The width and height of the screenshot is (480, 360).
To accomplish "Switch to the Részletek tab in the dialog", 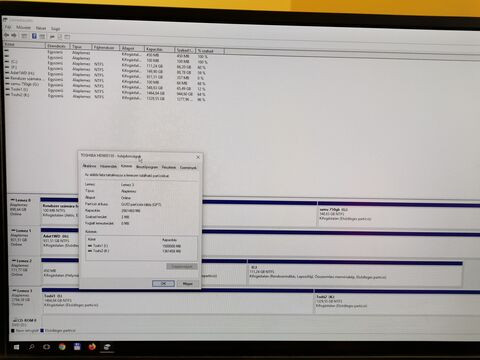I will (169, 167).
